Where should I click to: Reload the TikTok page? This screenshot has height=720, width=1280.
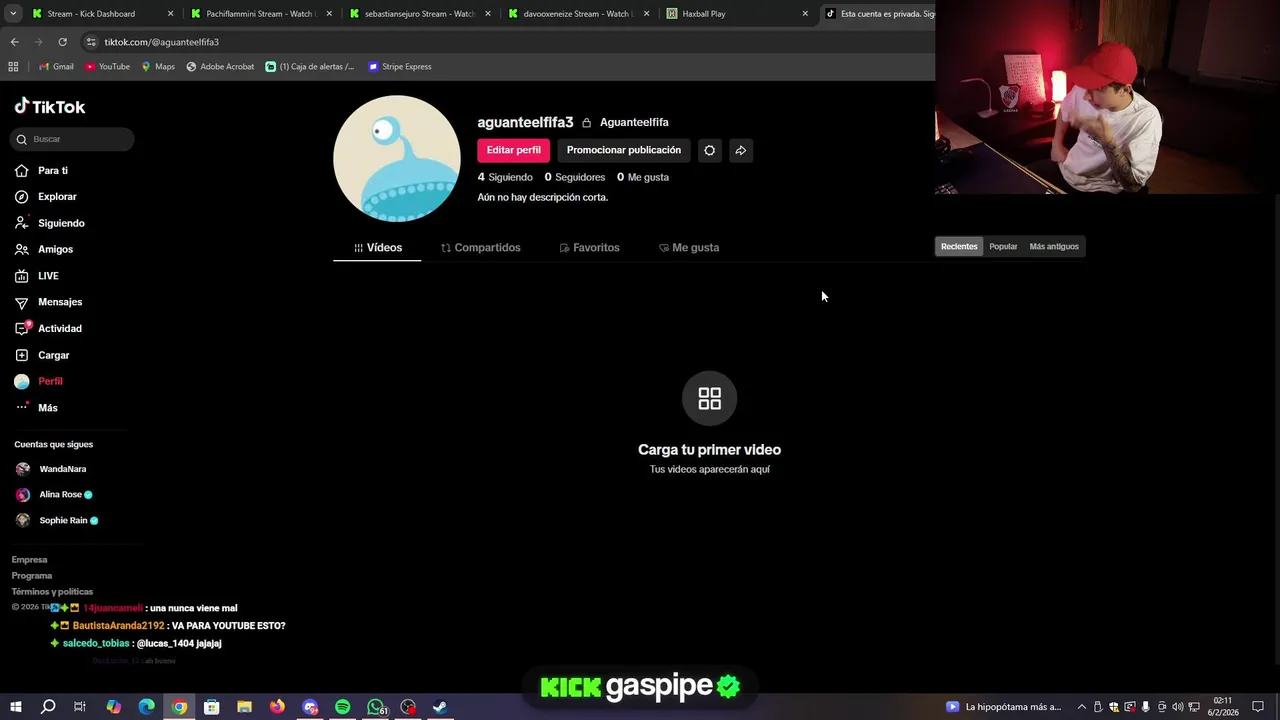62,42
